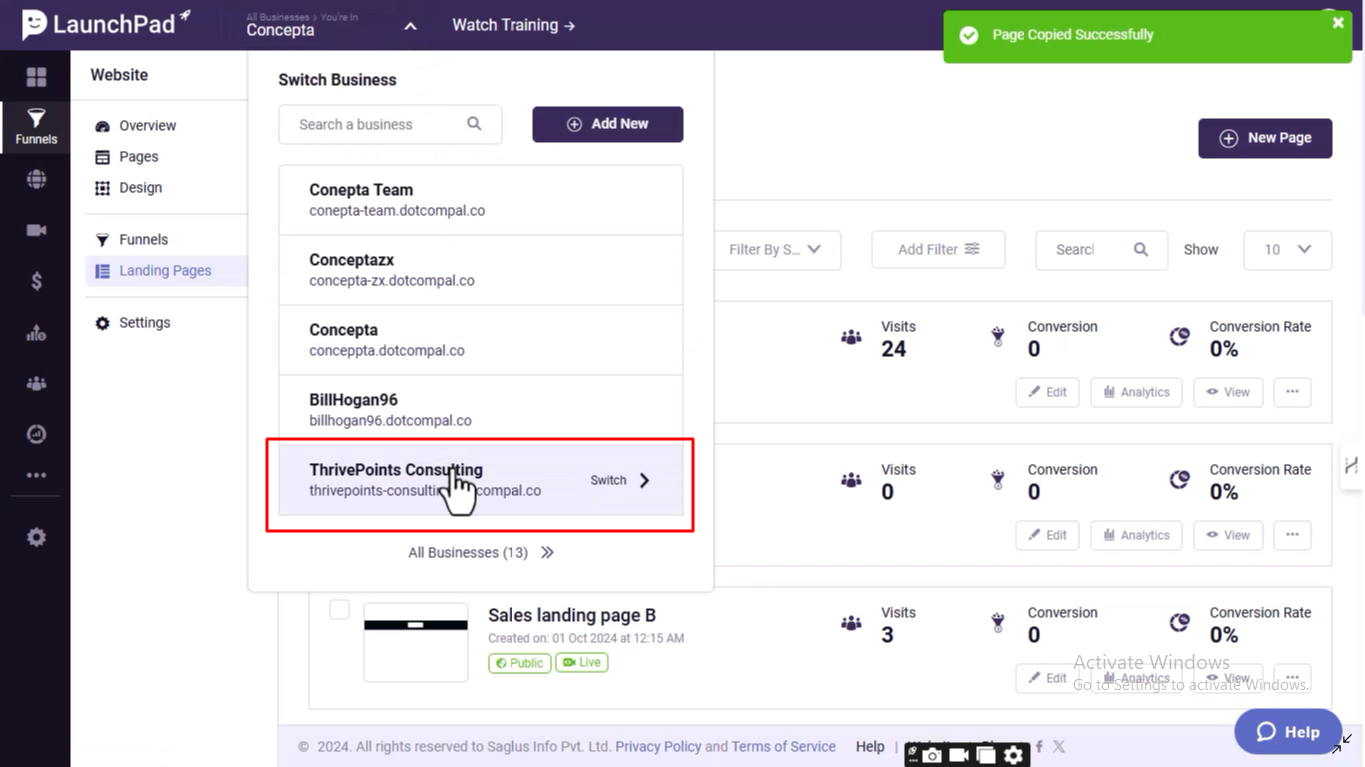The height and width of the screenshot is (767, 1365).
Task: Focus the landing pages Search field
Action: (x=1101, y=249)
